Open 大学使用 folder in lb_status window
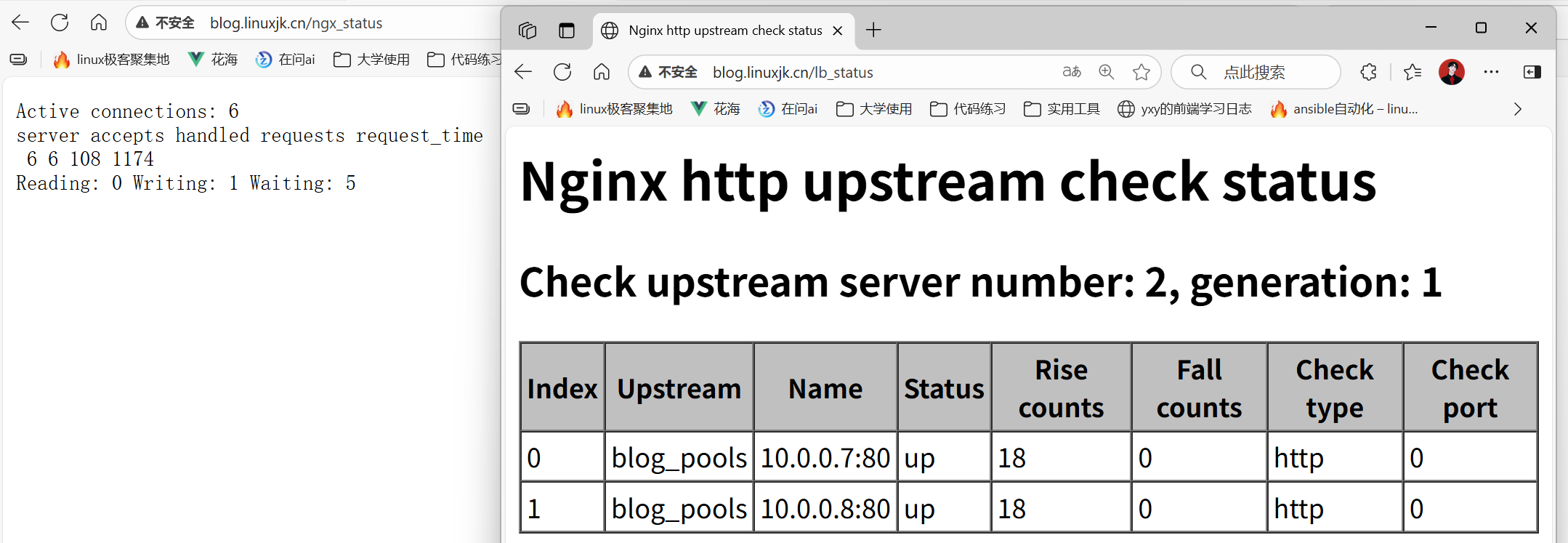 pos(874,109)
